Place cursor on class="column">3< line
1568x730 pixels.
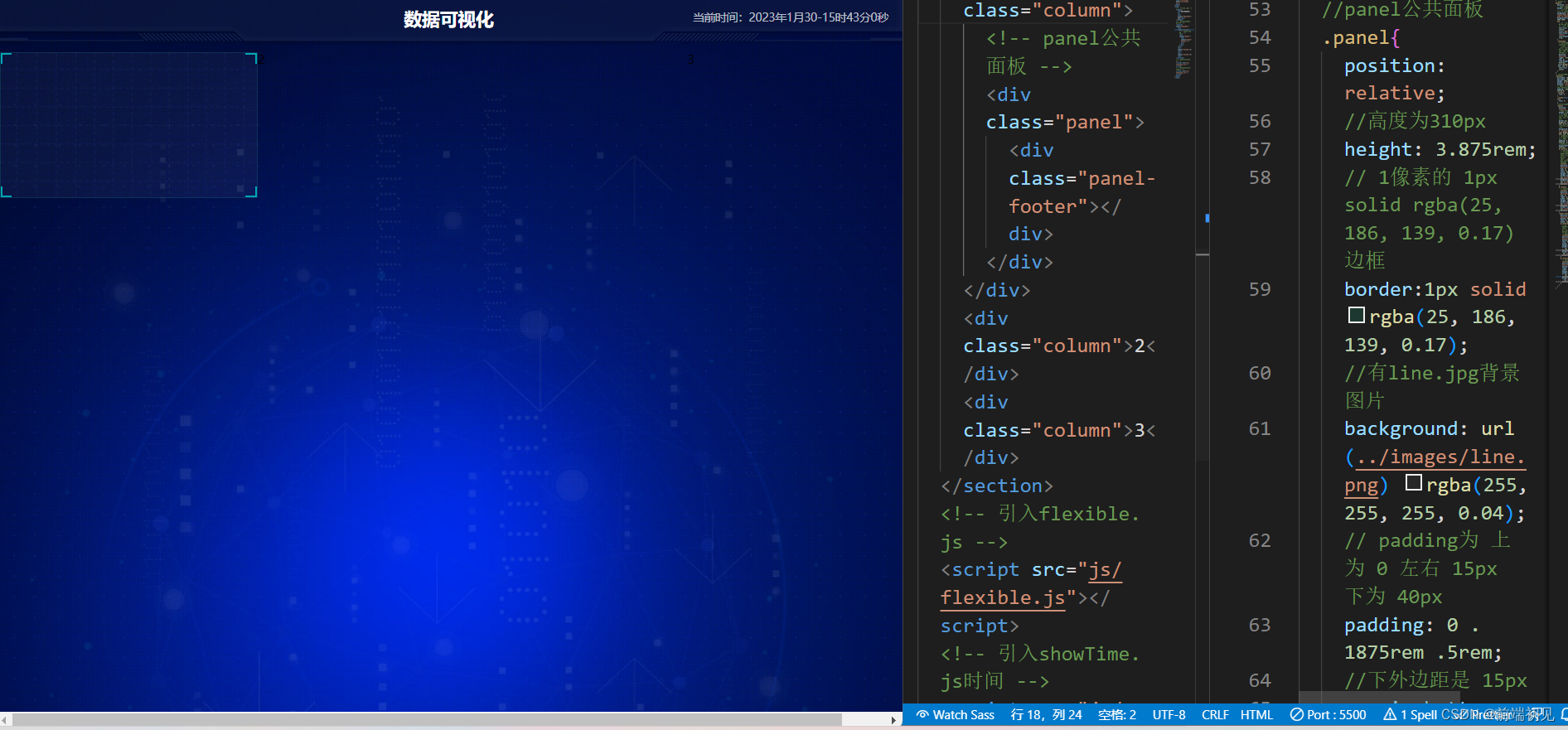(x=1059, y=430)
